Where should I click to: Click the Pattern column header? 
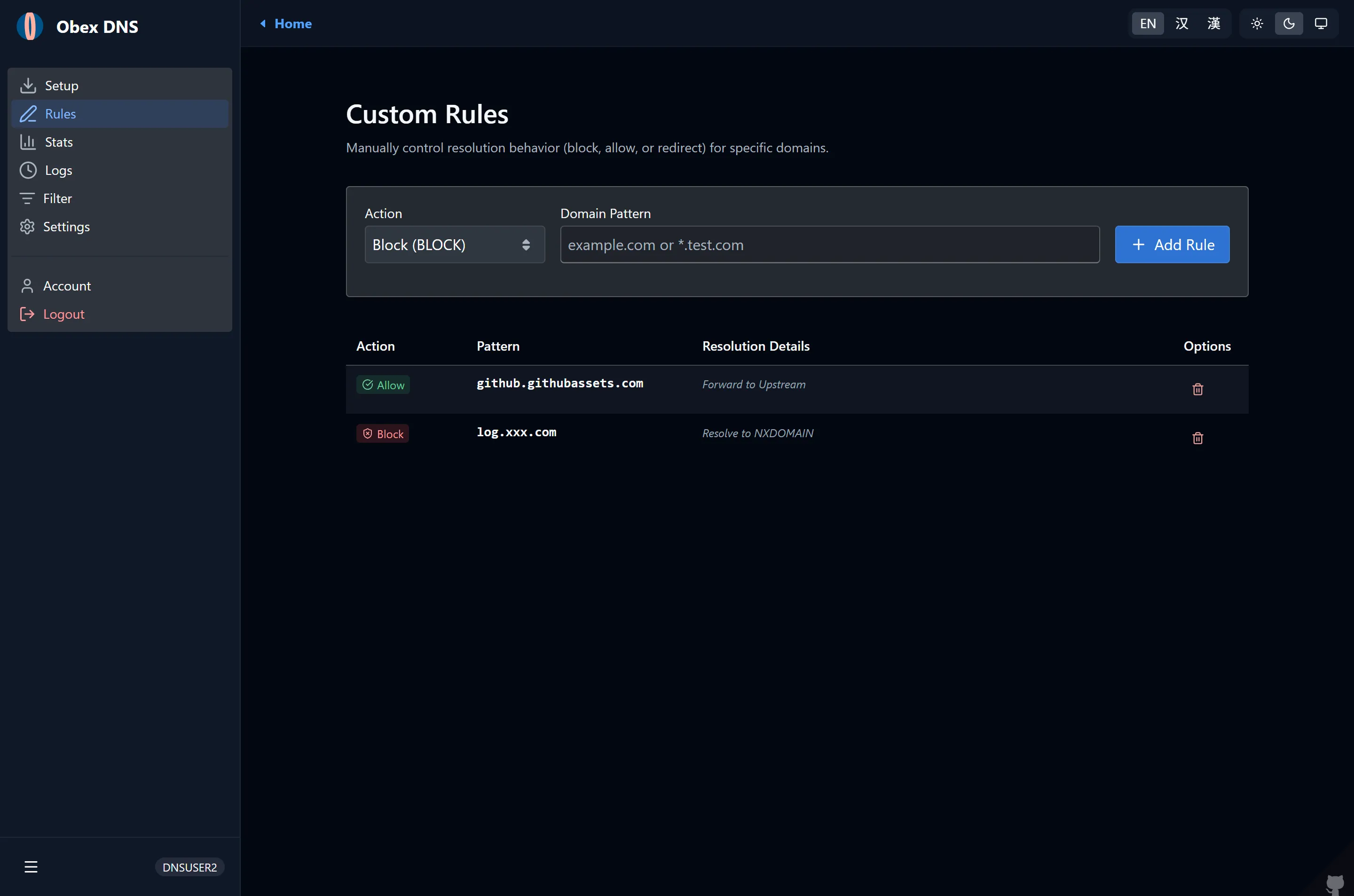[498, 346]
